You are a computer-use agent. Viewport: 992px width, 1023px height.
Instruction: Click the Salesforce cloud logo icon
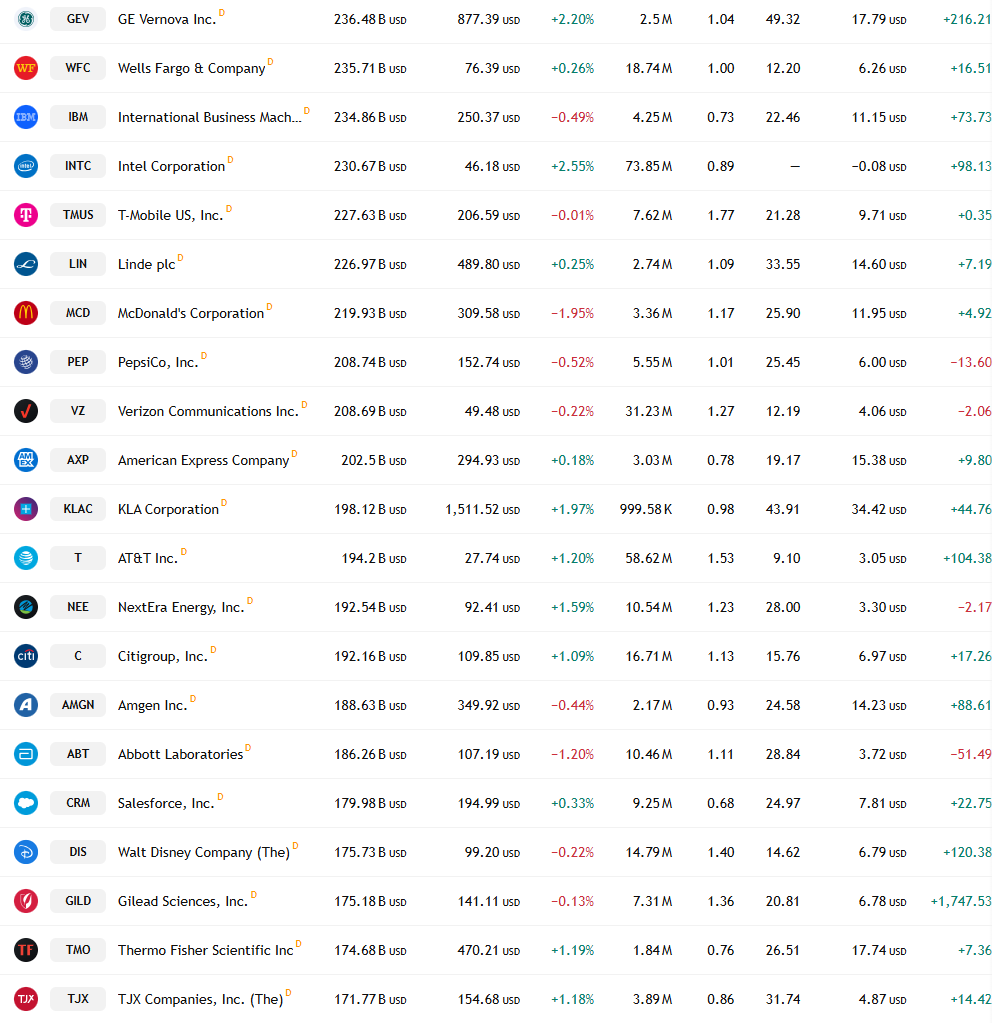[26, 802]
